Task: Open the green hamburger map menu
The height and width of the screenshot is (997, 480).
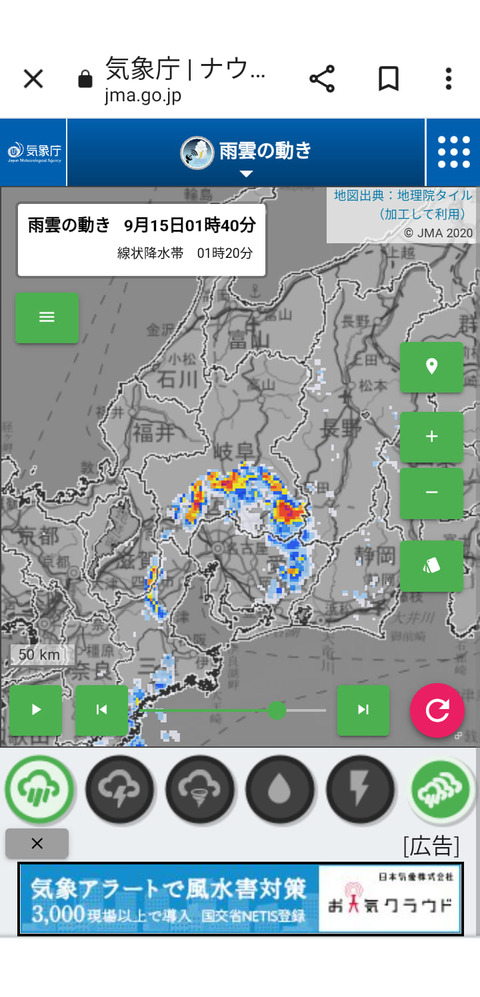Action: (47, 317)
